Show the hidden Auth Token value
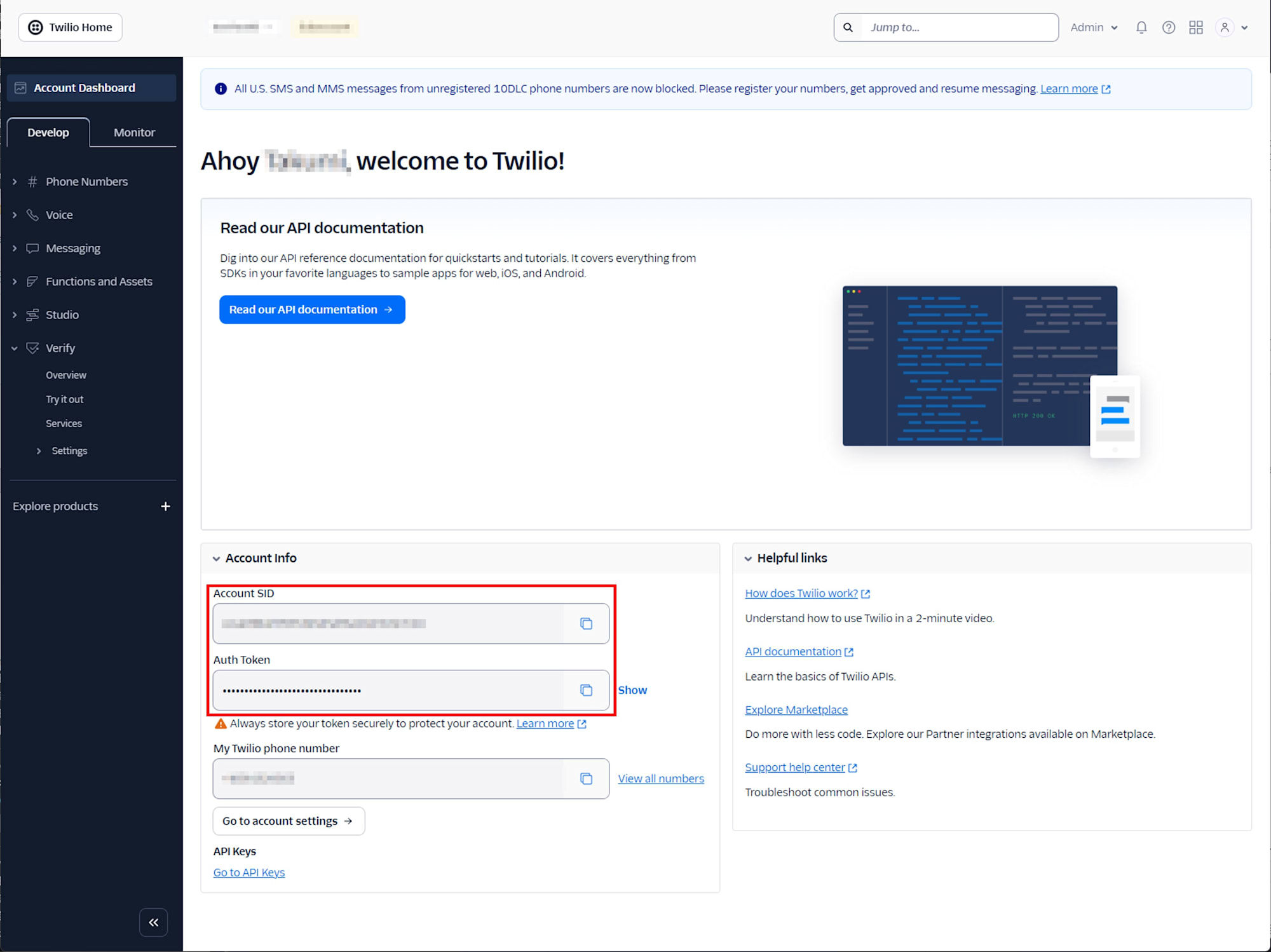The width and height of the screenshot is (1271, 952). [x=632, y=690]
